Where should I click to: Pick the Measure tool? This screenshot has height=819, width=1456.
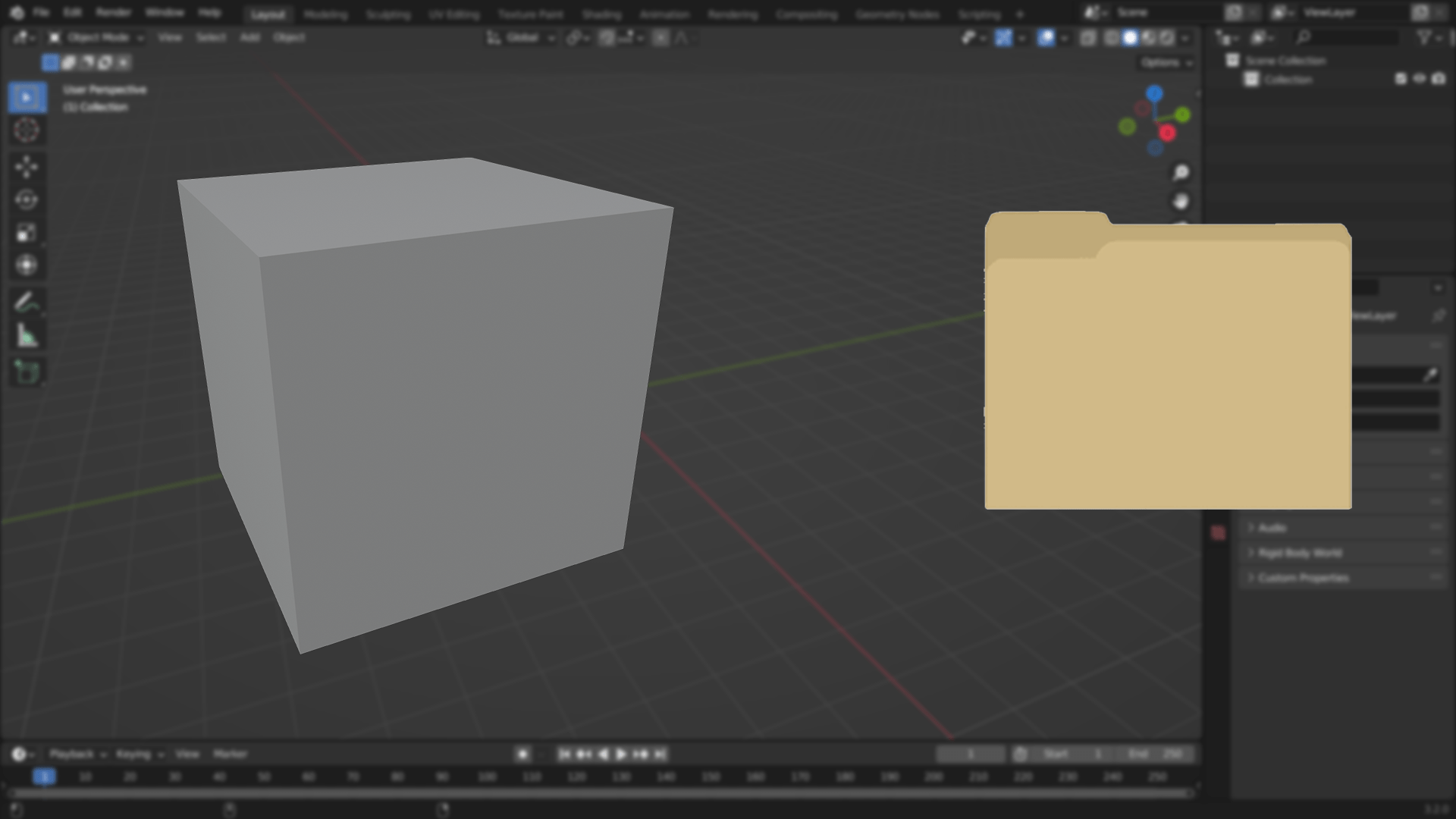27,334
